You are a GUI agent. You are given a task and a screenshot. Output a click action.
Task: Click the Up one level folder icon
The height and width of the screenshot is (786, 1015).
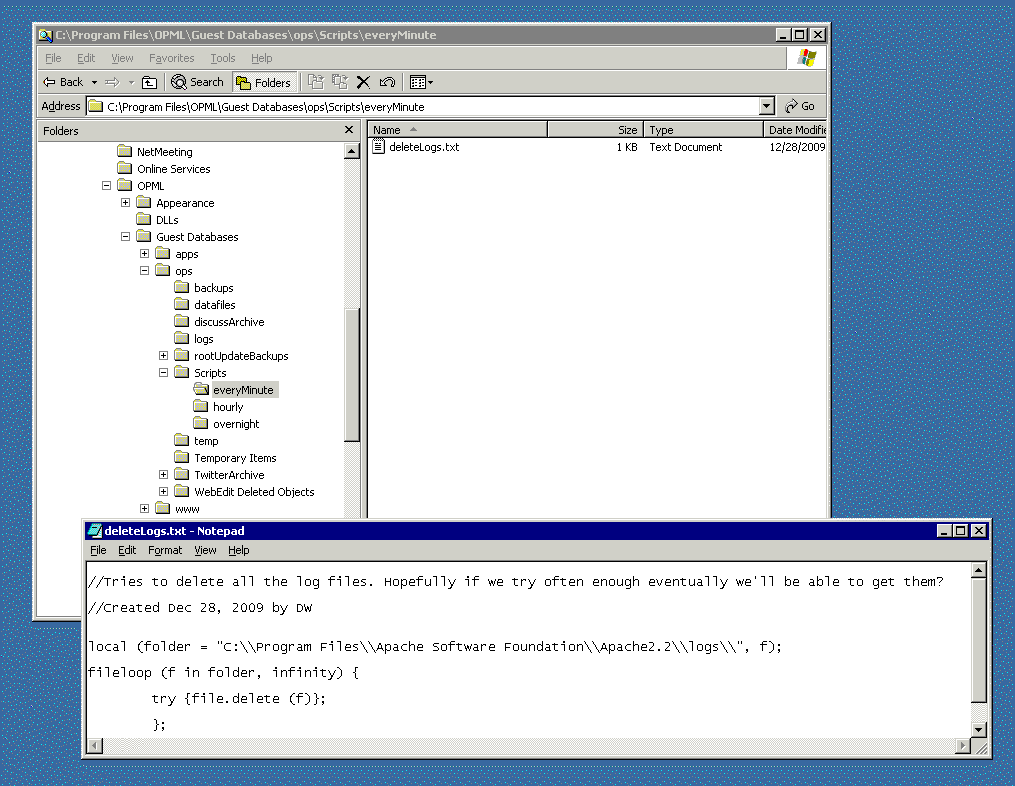pyautogui.click(x=149, y=82)
